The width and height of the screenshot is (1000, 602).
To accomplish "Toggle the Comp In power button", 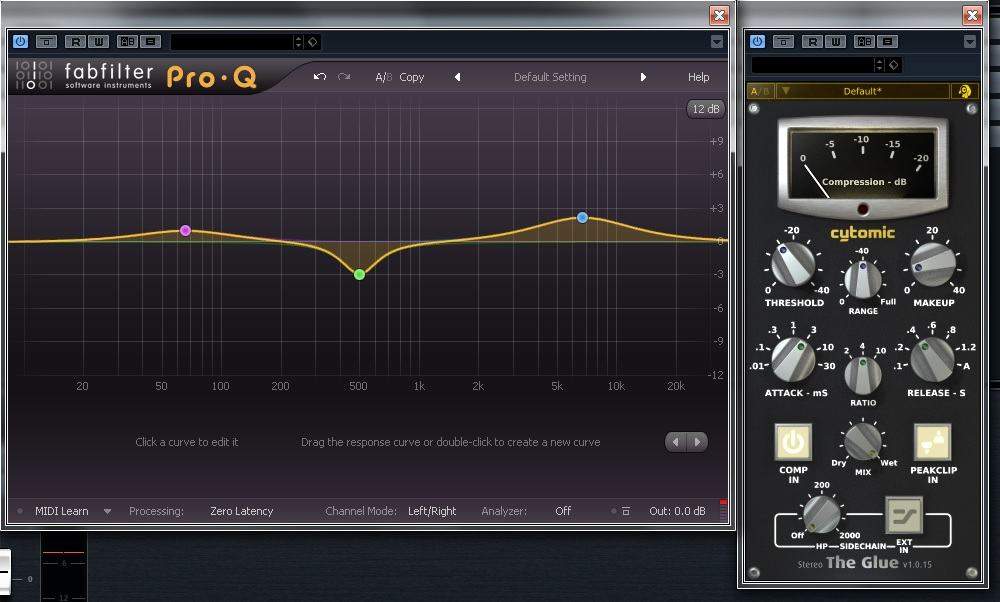I will (x=793, y=441).
